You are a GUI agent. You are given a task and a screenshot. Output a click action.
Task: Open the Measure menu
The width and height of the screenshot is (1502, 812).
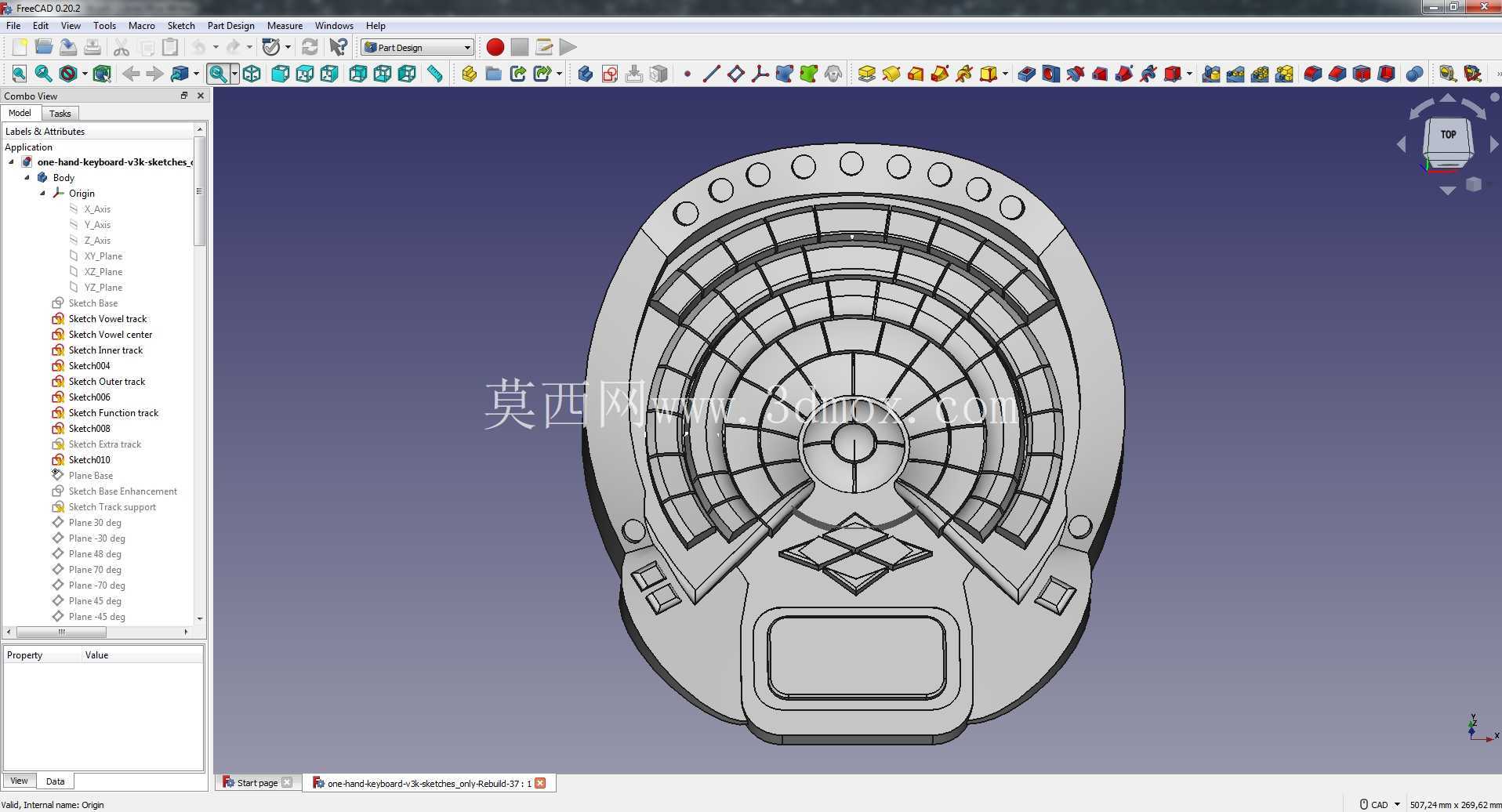coord(285,26)
